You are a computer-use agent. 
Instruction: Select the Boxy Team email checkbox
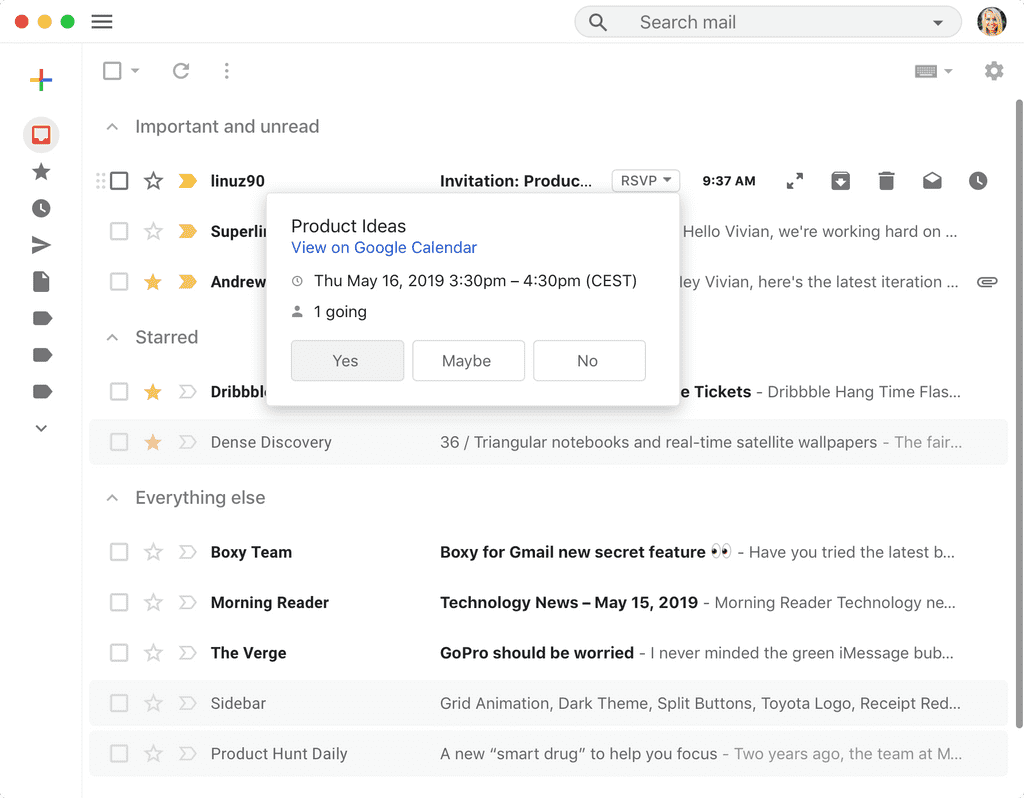click(119, 552)
